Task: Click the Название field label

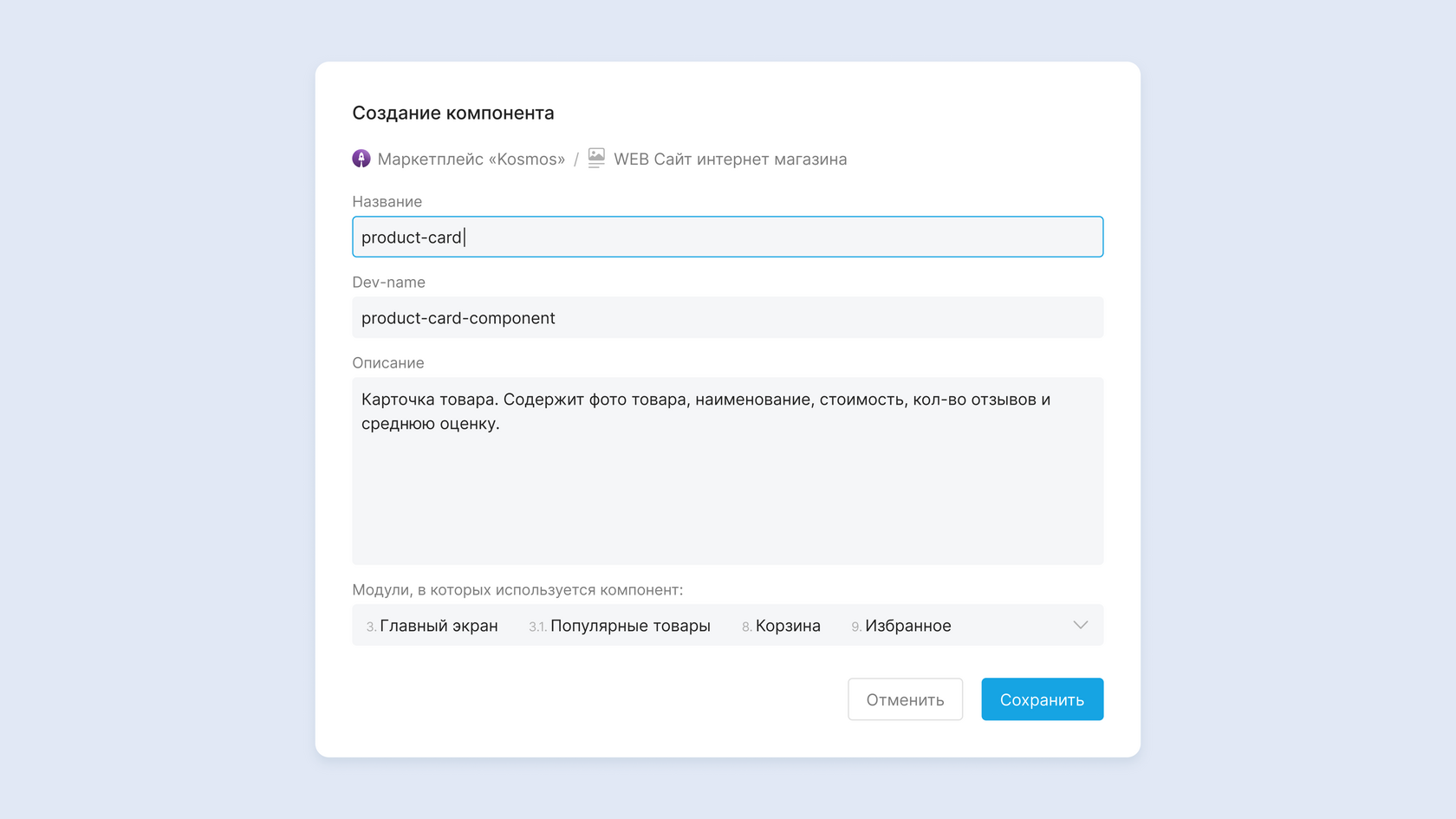Action: 387,202
